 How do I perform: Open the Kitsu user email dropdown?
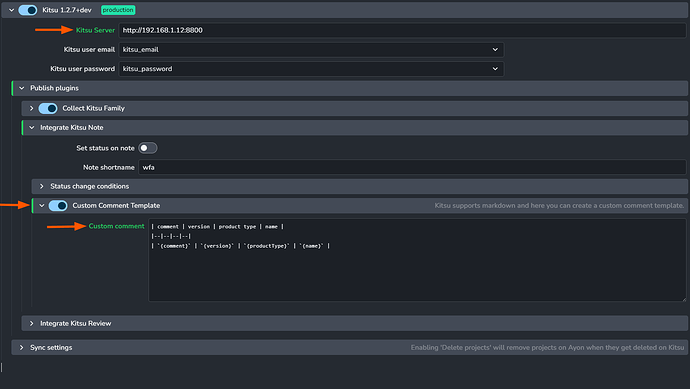coord(311,49)
